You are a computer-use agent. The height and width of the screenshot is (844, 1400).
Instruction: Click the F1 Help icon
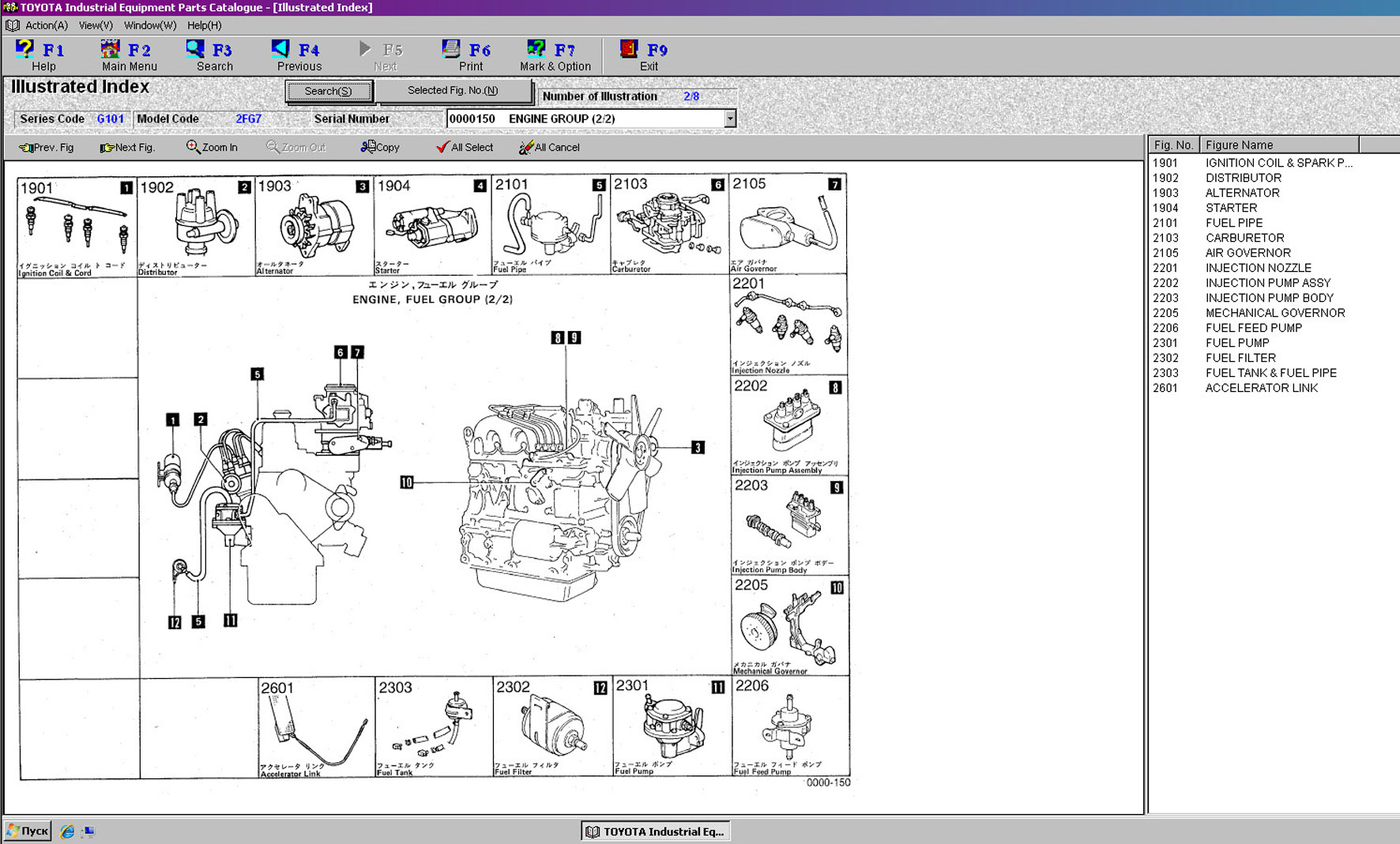[x=25, y=50]
